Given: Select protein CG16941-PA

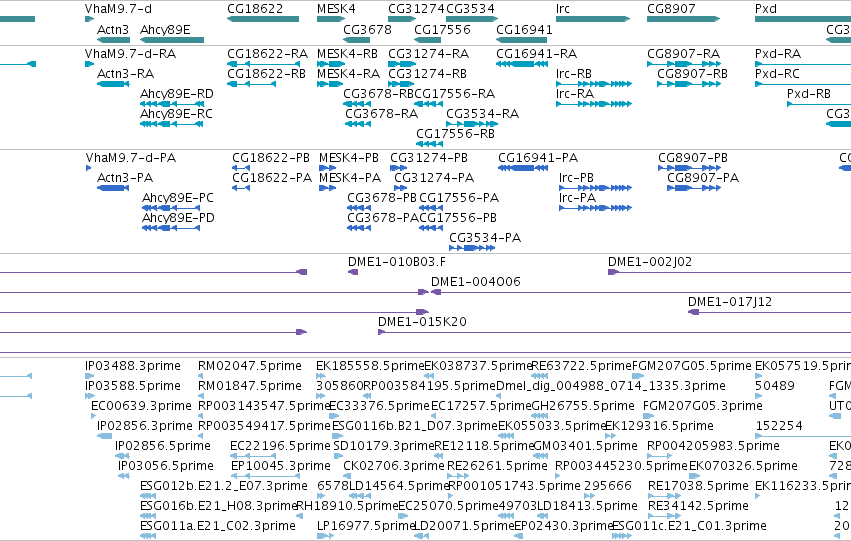Looking at the screenshot, I should tap(523, 168).
